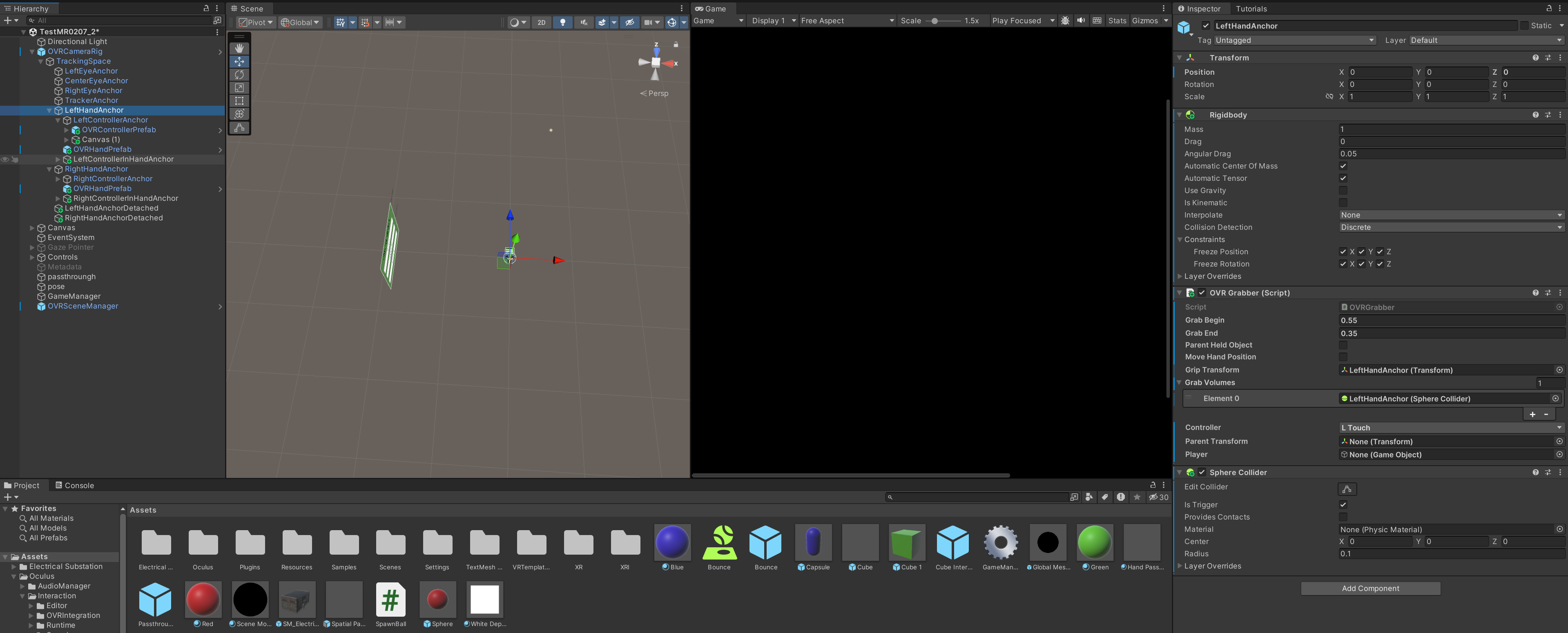Mute audio in Game view
The image size is (1568, 633).
[1080, 21]
